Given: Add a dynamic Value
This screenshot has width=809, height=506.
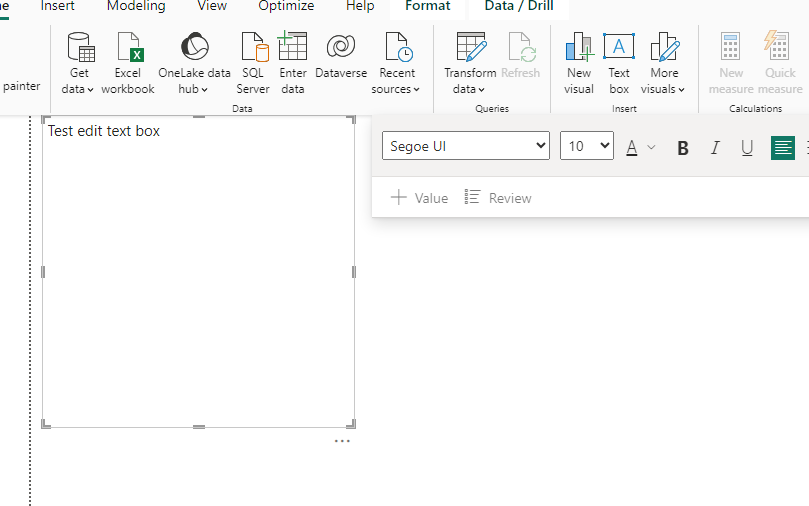Looking at the screenshot, I should pos(419,198).
